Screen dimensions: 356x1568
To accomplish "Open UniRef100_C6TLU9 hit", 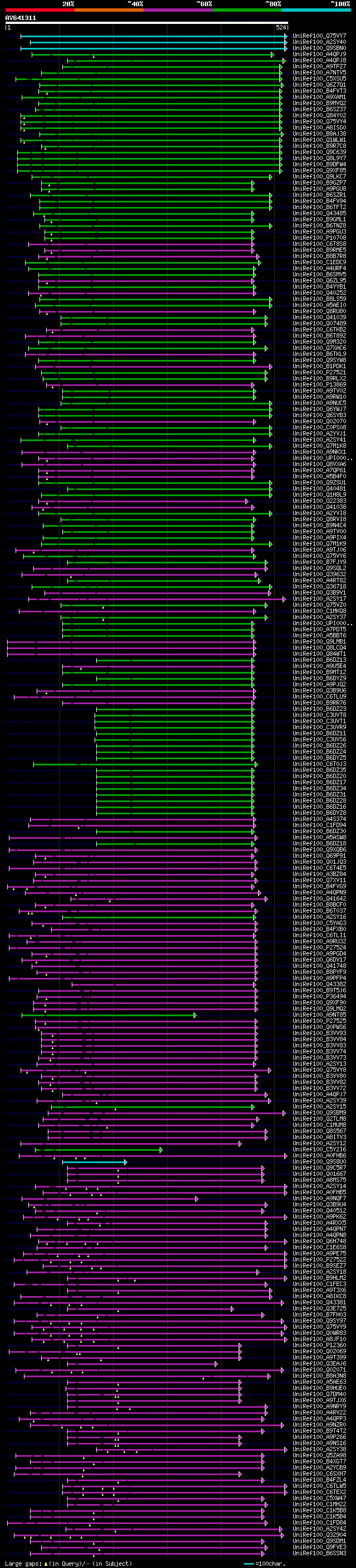I will 319,696.
